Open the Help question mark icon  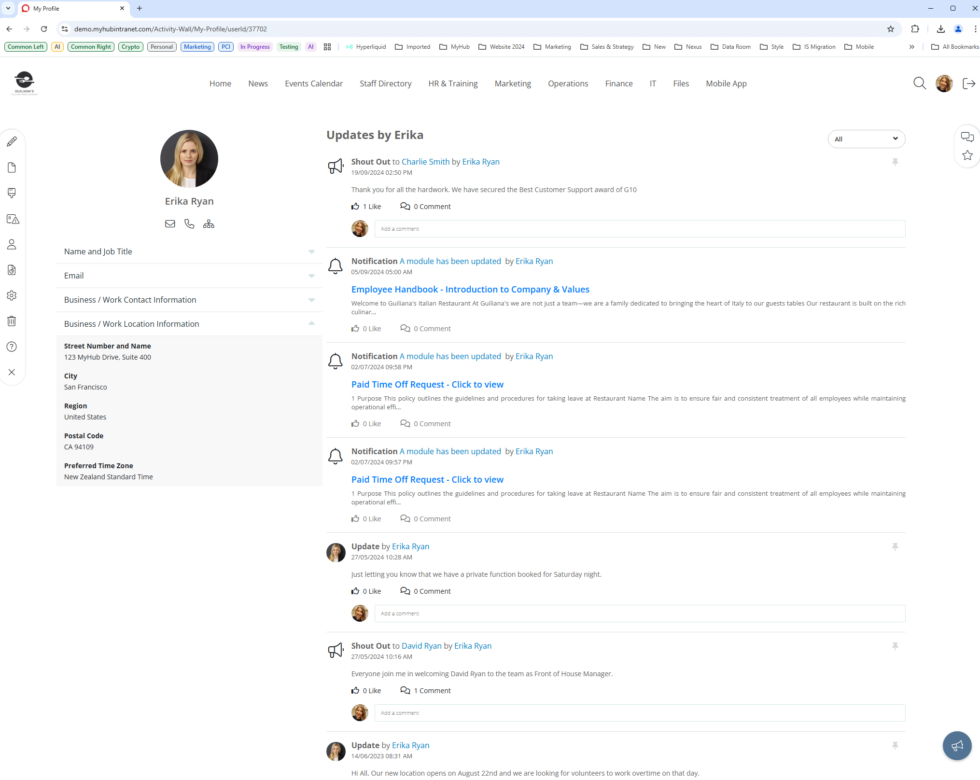(x=12, y=346)
